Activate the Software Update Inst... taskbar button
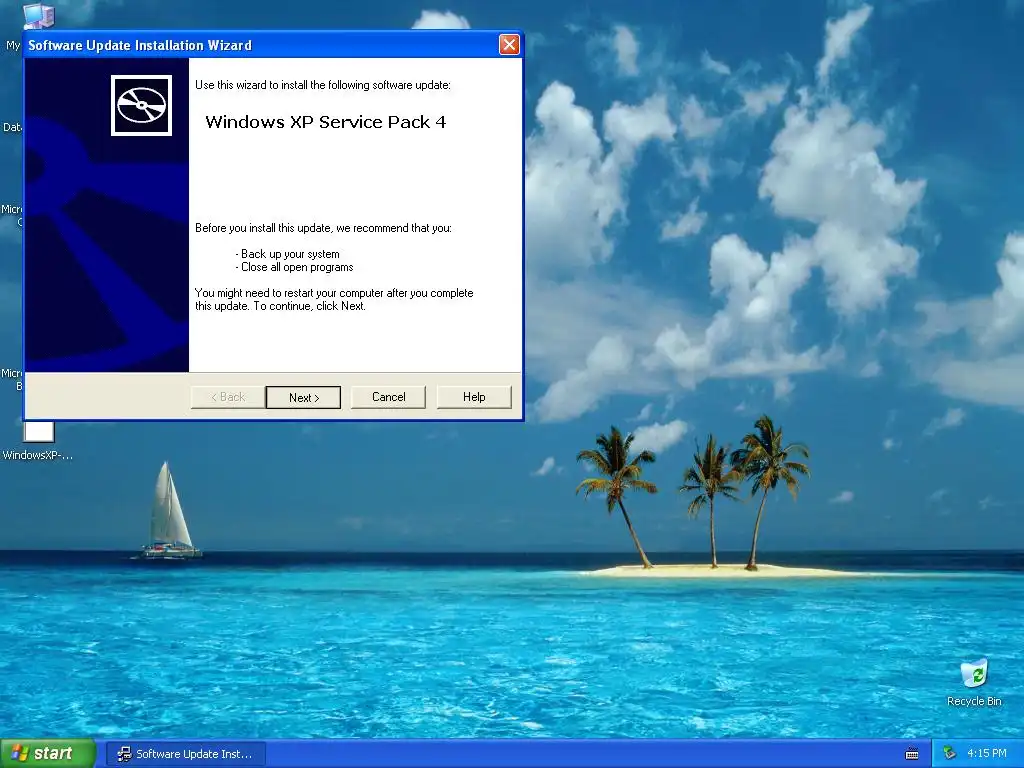The height and width of the screenshot is (768, 1024). click(186, 754)
